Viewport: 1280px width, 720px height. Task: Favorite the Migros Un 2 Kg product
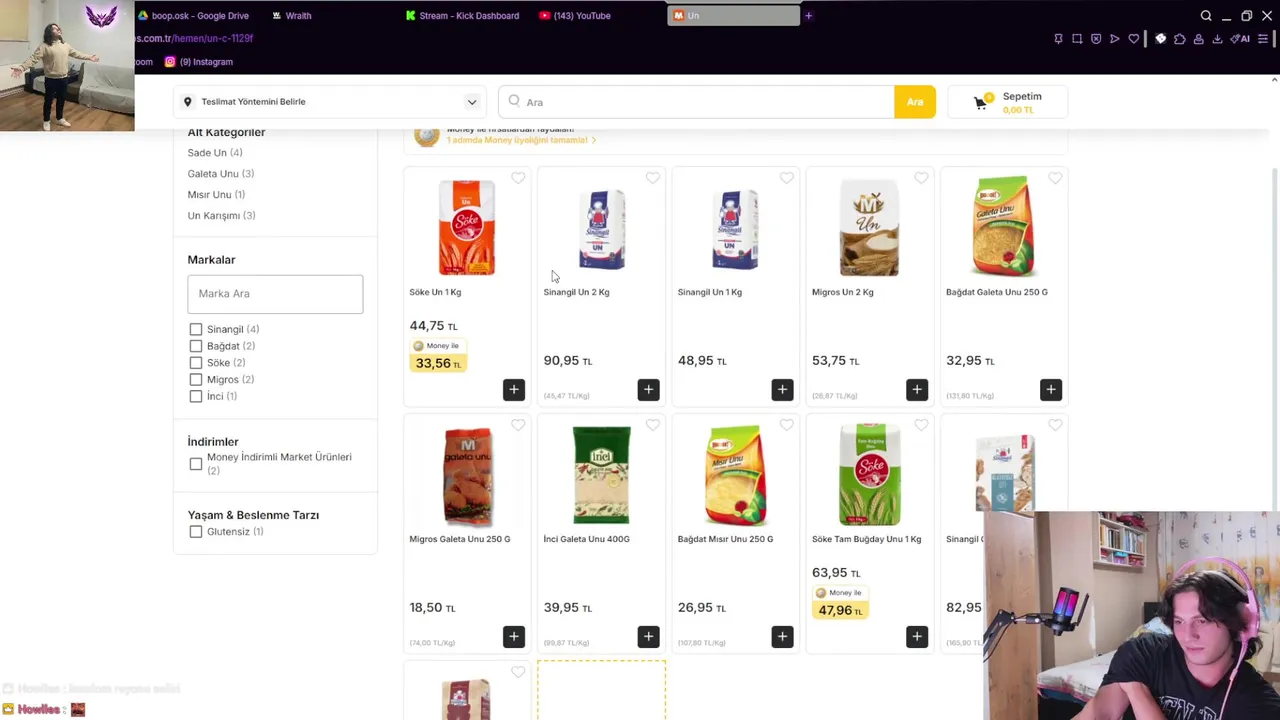(921, 178)
